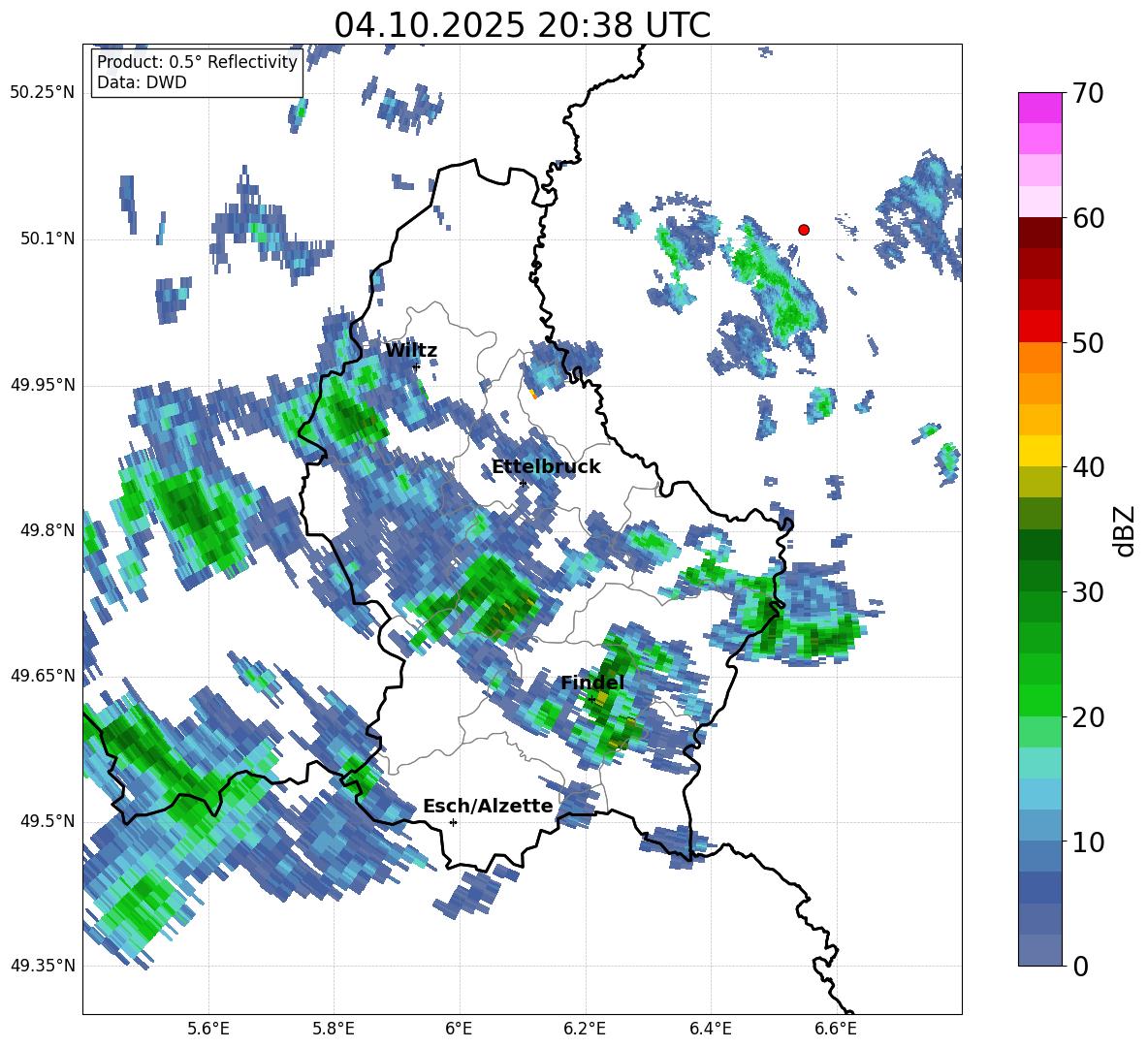This screenshot has height=1048, width=1148.
Task: Click the 30 colorbar tick label
Action: click(1087, 592)
